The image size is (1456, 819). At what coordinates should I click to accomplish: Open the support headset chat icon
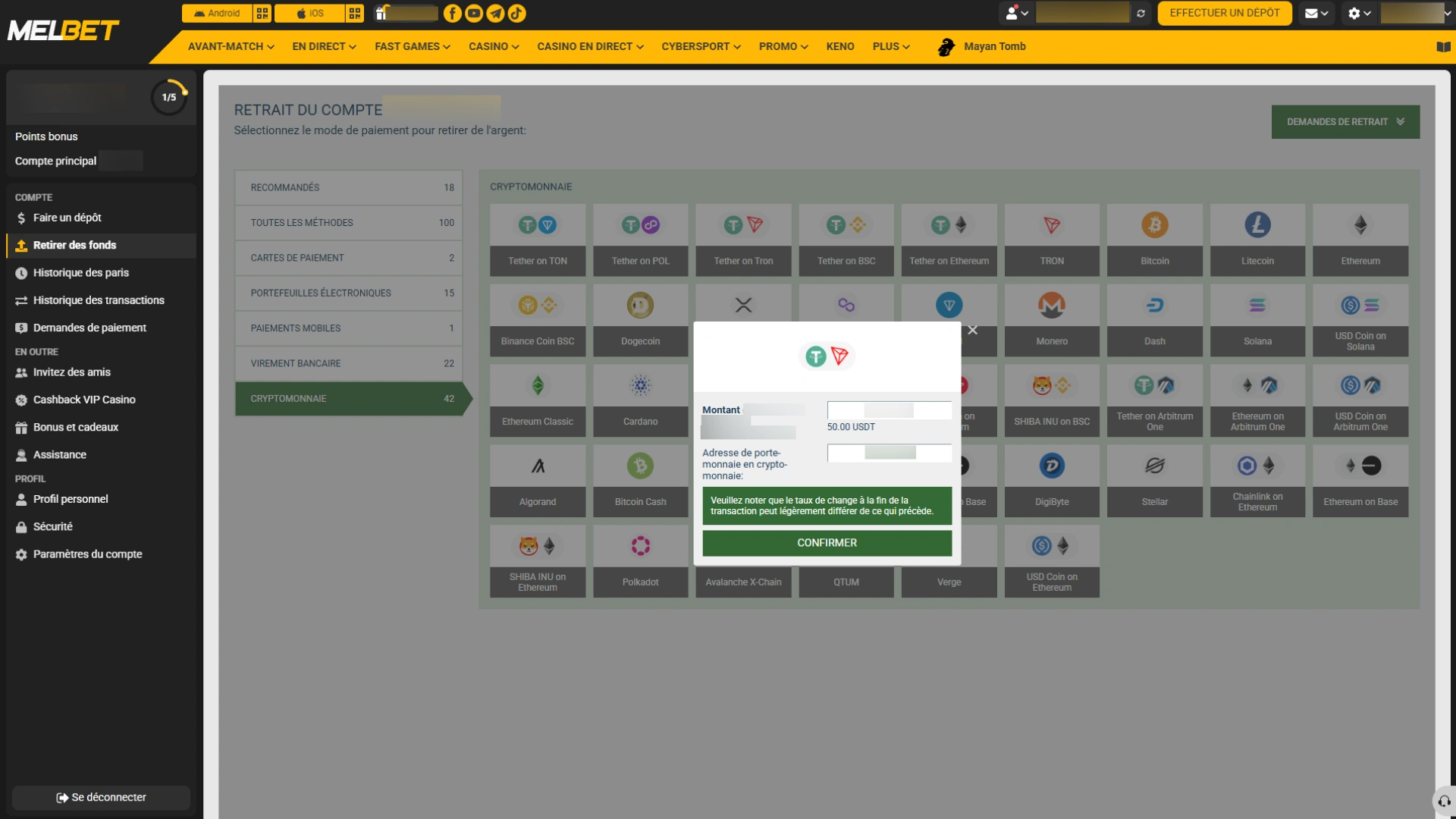click(x=1444, y=801)
